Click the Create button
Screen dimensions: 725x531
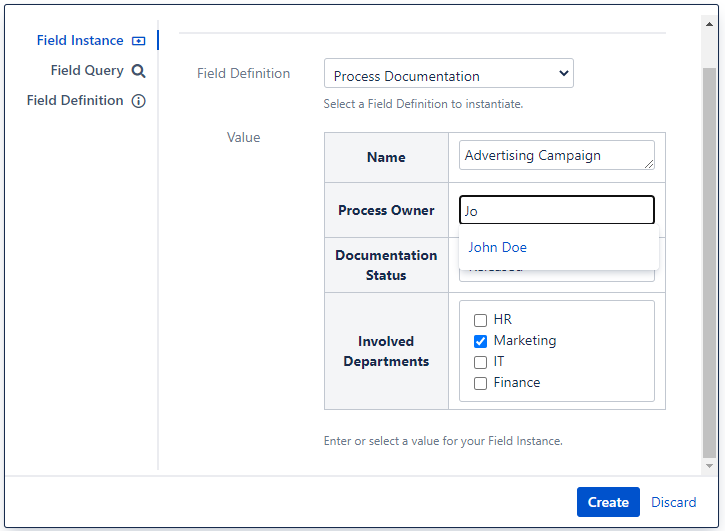608,502
